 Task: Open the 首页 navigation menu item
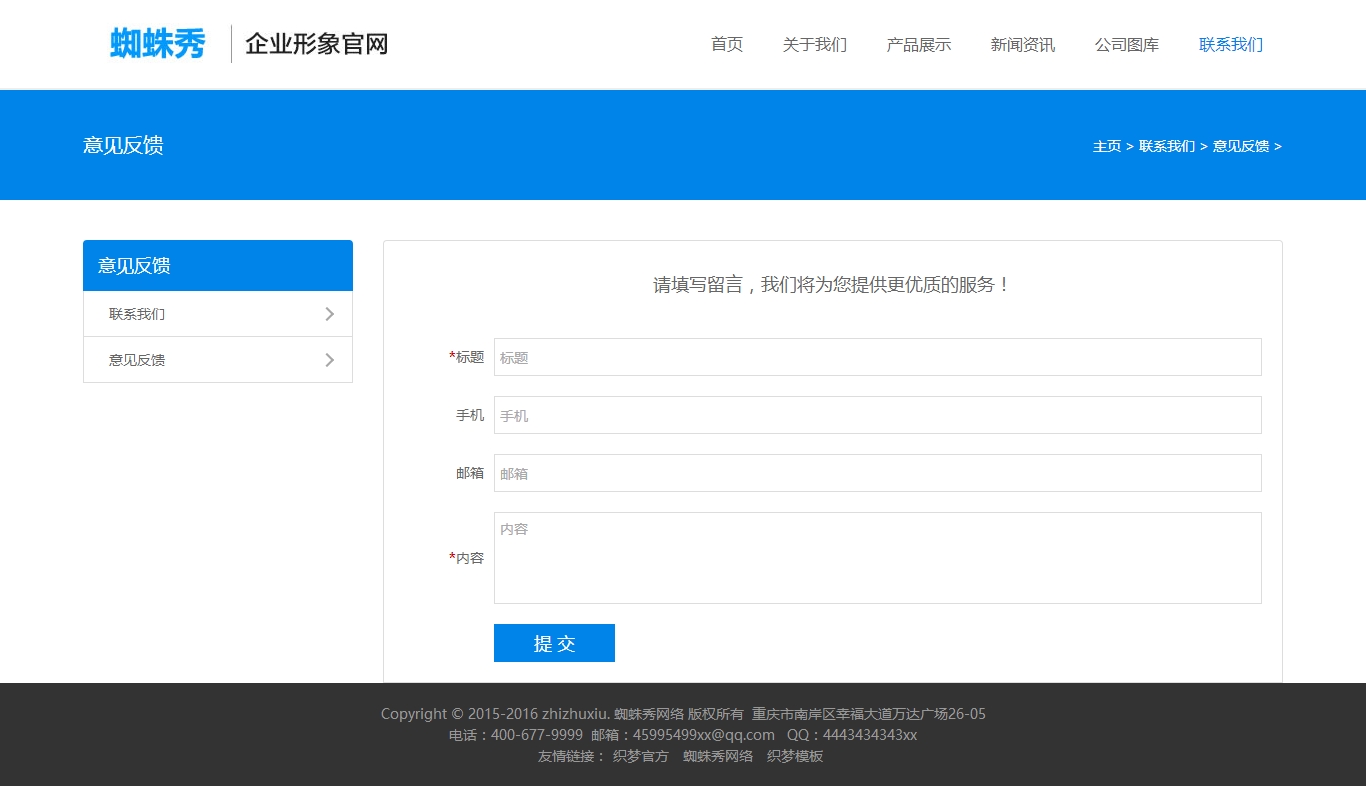point(727,45)
